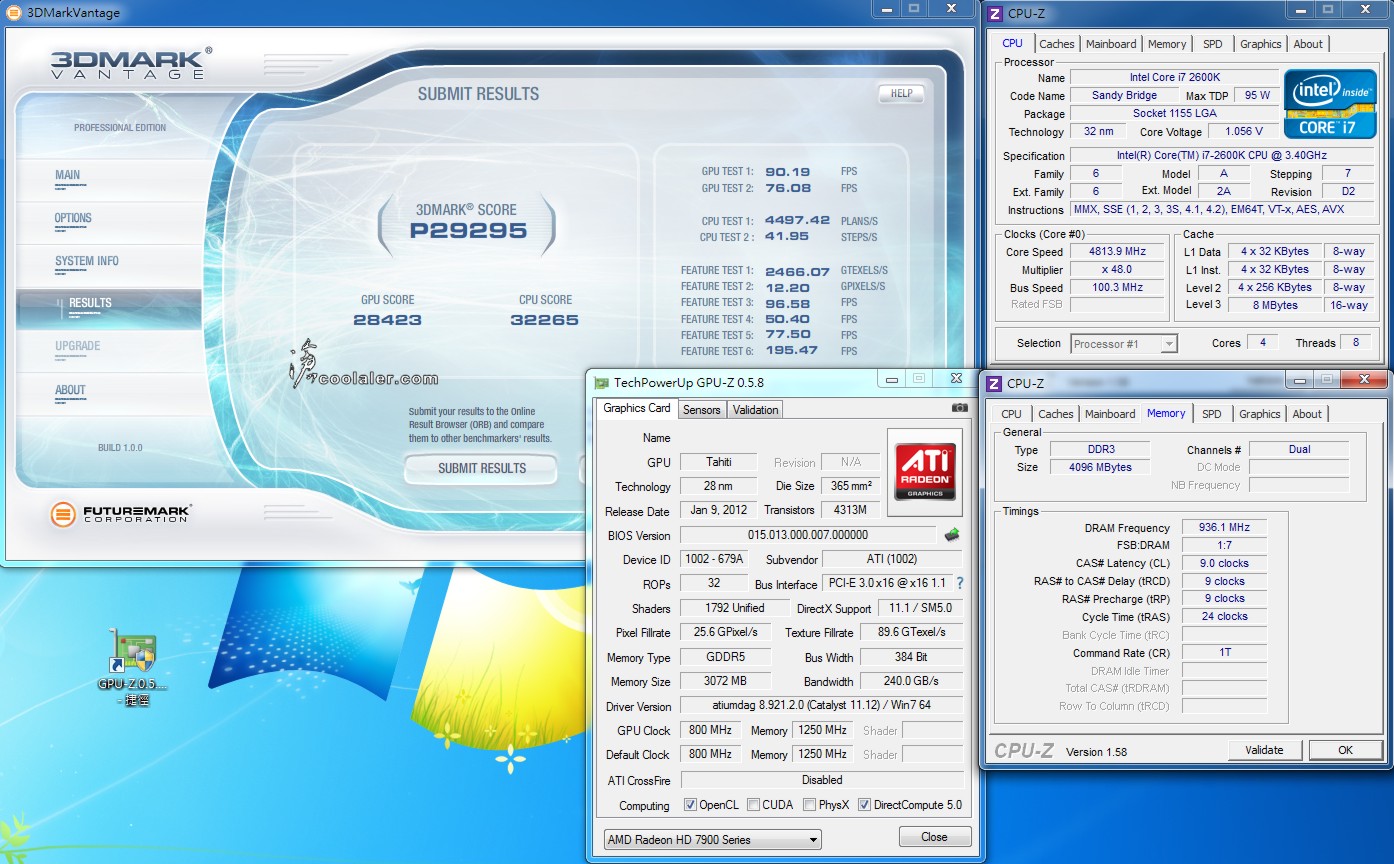Screen dimensions: 1394x864
Task: Switch to Mainboard tab in top CPU-Z window
Action: (x=1111, y=44)
